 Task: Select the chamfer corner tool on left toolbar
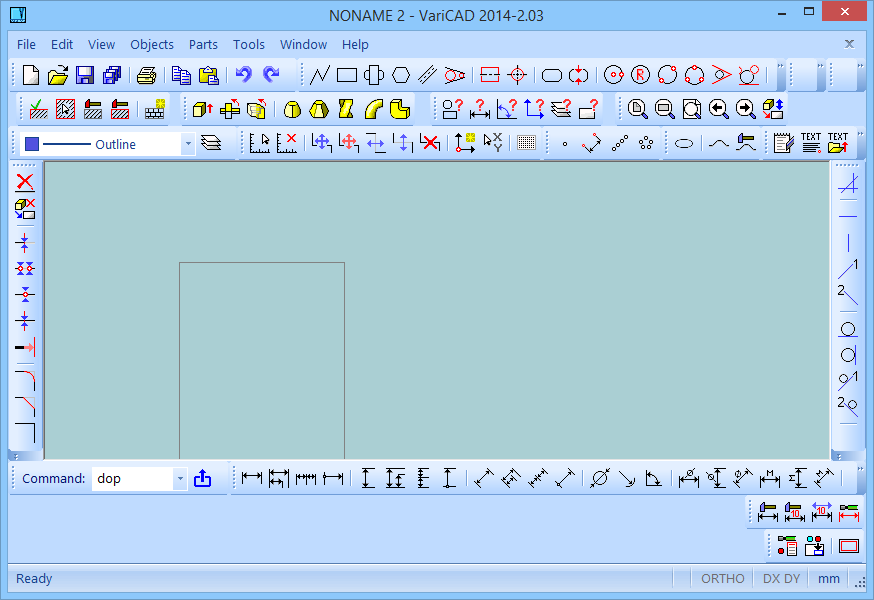tap(25, 406)
